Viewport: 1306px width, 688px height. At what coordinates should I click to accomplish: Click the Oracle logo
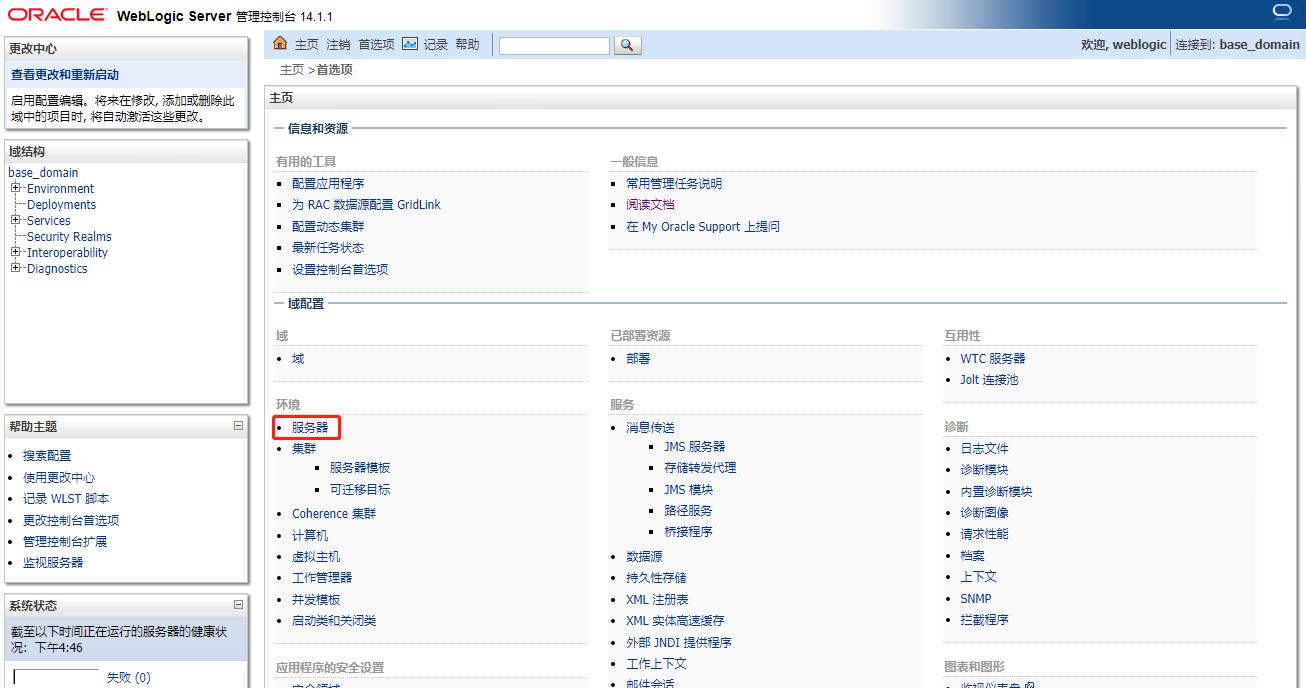[x=55, y=13]
